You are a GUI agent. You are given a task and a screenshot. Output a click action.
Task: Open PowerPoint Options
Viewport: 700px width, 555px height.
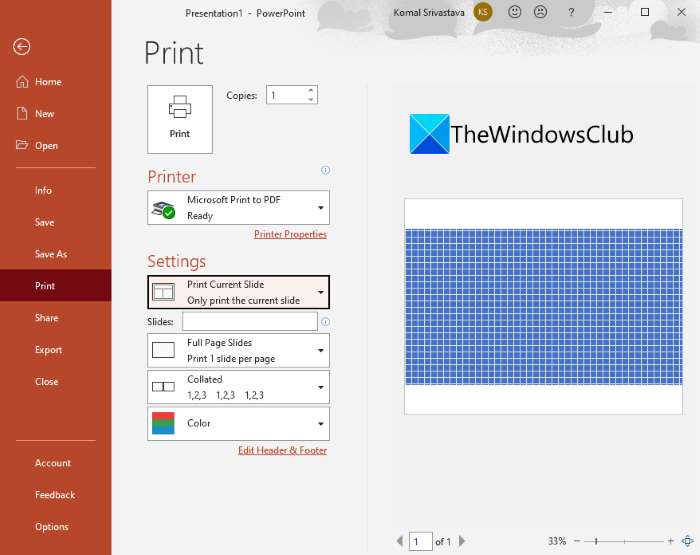(x=55, y=527)
